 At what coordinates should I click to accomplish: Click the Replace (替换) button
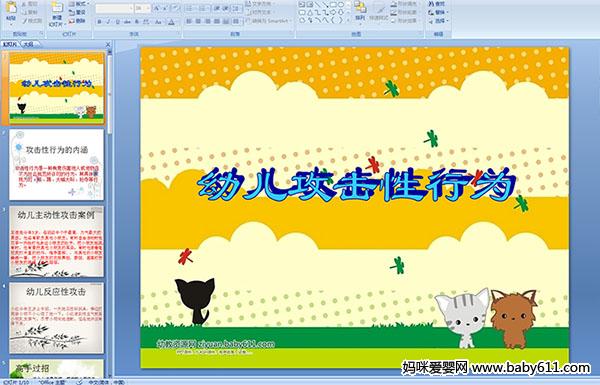[437, 12]
